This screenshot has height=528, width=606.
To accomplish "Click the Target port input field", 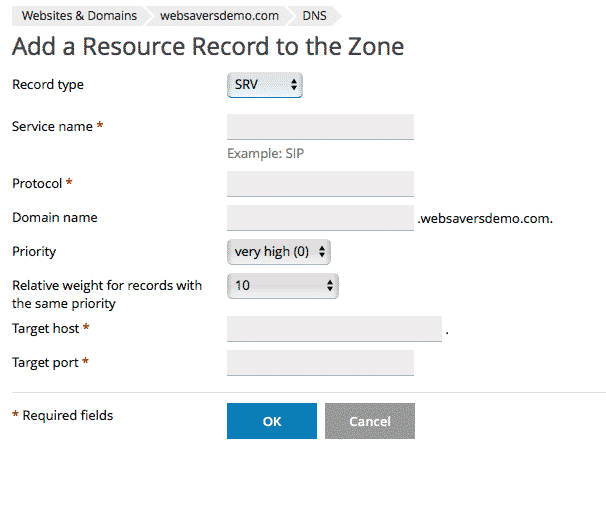I will (320, 363).
